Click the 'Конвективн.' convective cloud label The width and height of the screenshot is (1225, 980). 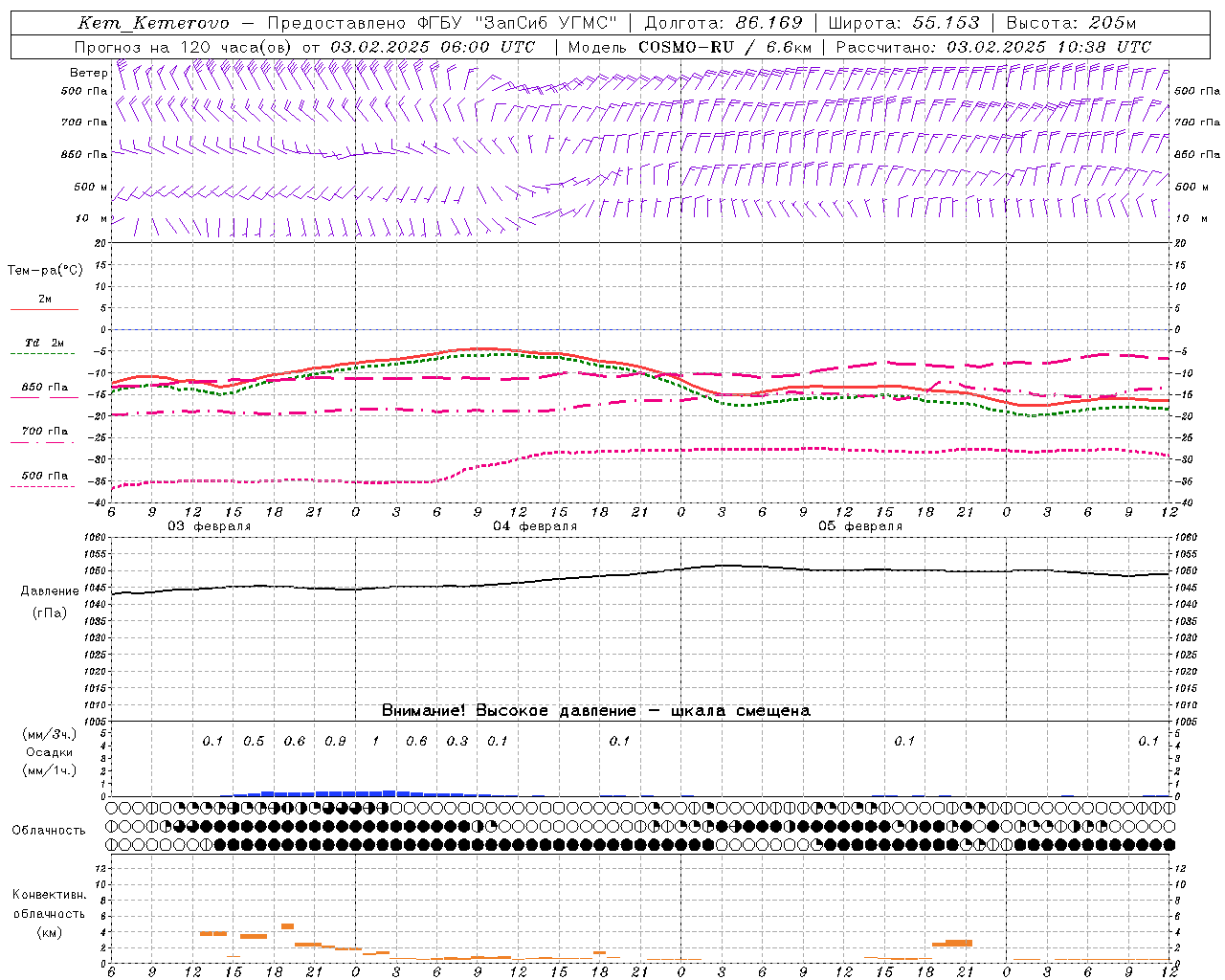point(49,895)
